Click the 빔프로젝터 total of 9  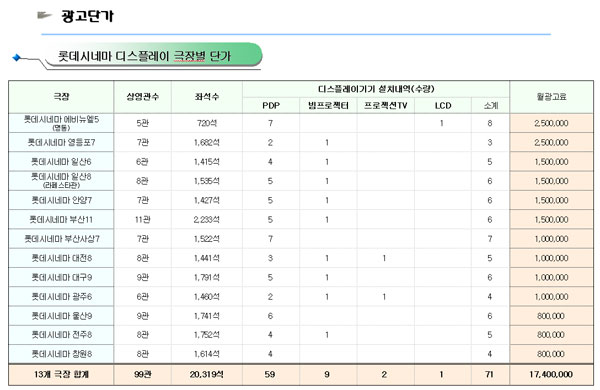[327, 374]
